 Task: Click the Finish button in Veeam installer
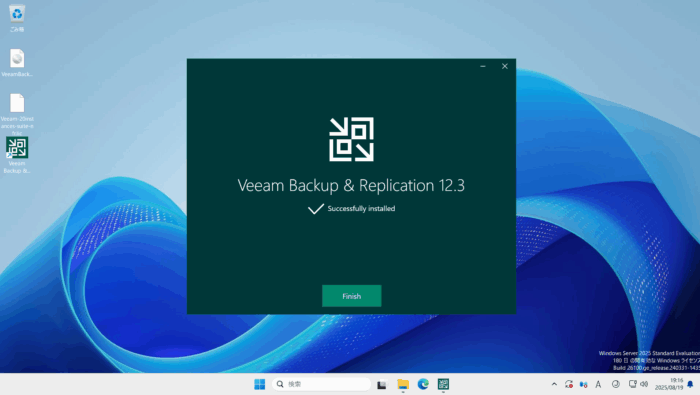(x=351, y=296)
